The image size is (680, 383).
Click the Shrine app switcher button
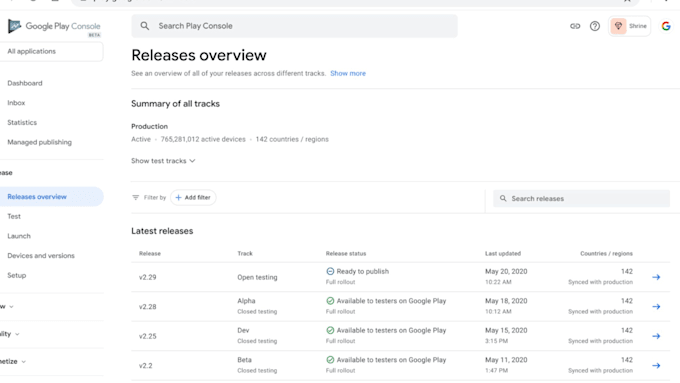[x=629, y=26]
